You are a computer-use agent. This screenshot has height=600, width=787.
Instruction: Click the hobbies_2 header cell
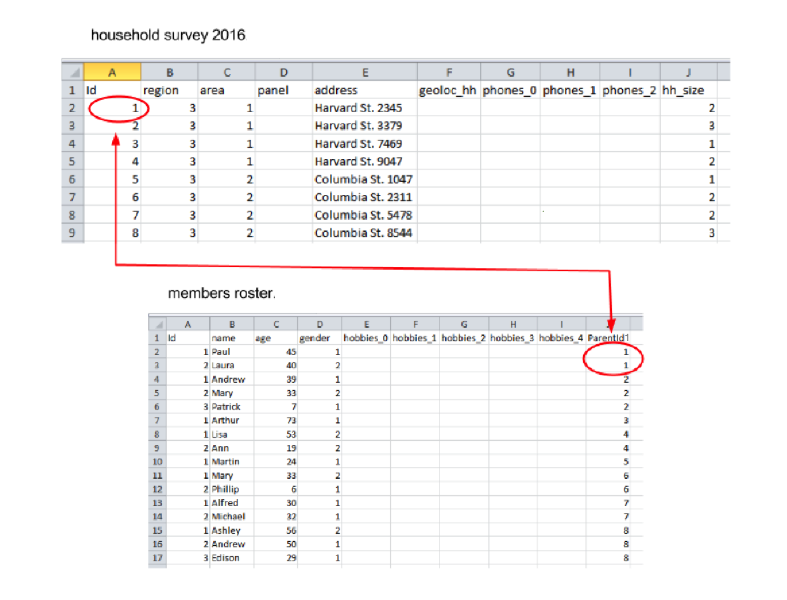(x=463, y=338)
